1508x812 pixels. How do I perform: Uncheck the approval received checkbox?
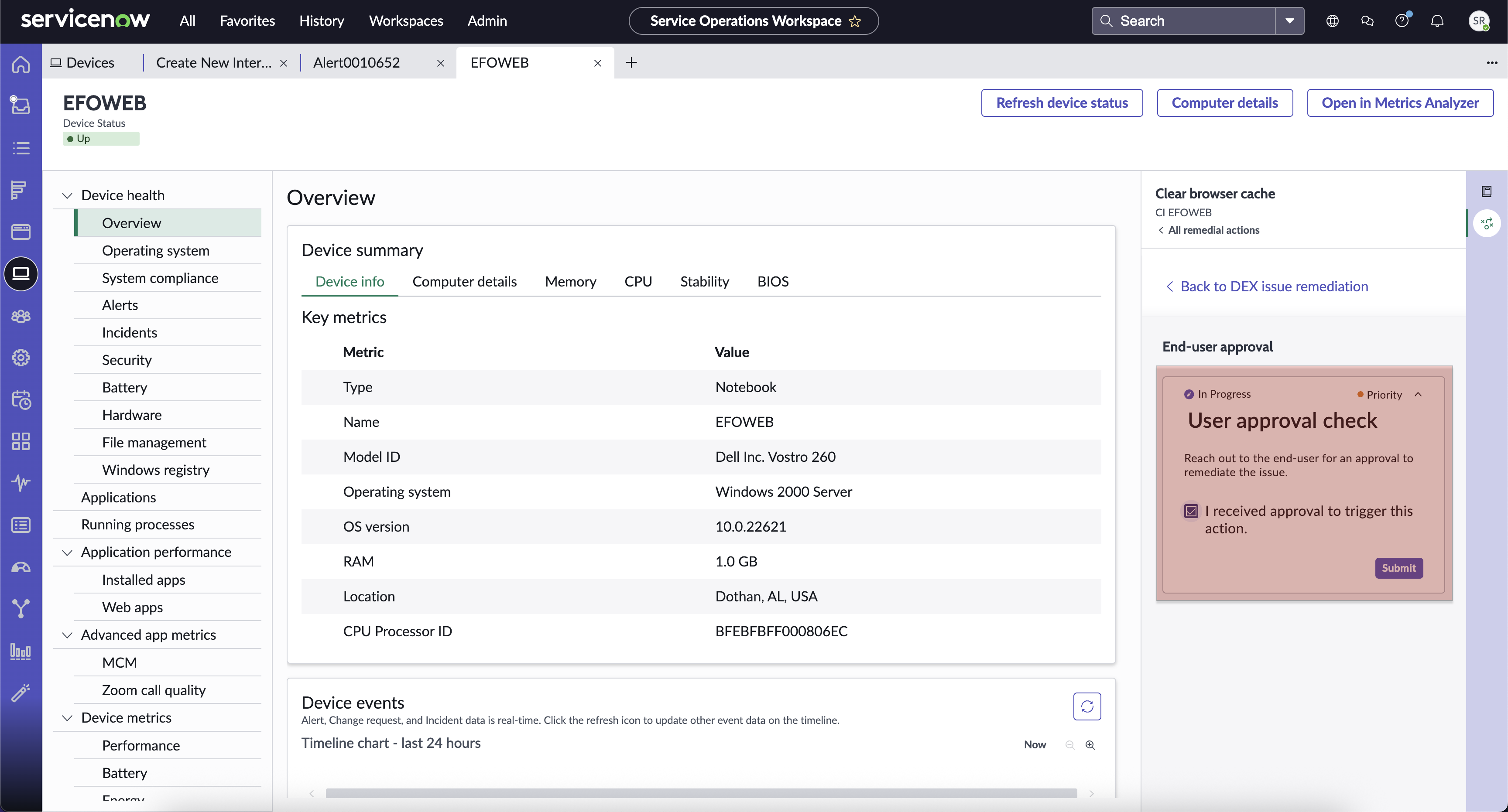1191,511
